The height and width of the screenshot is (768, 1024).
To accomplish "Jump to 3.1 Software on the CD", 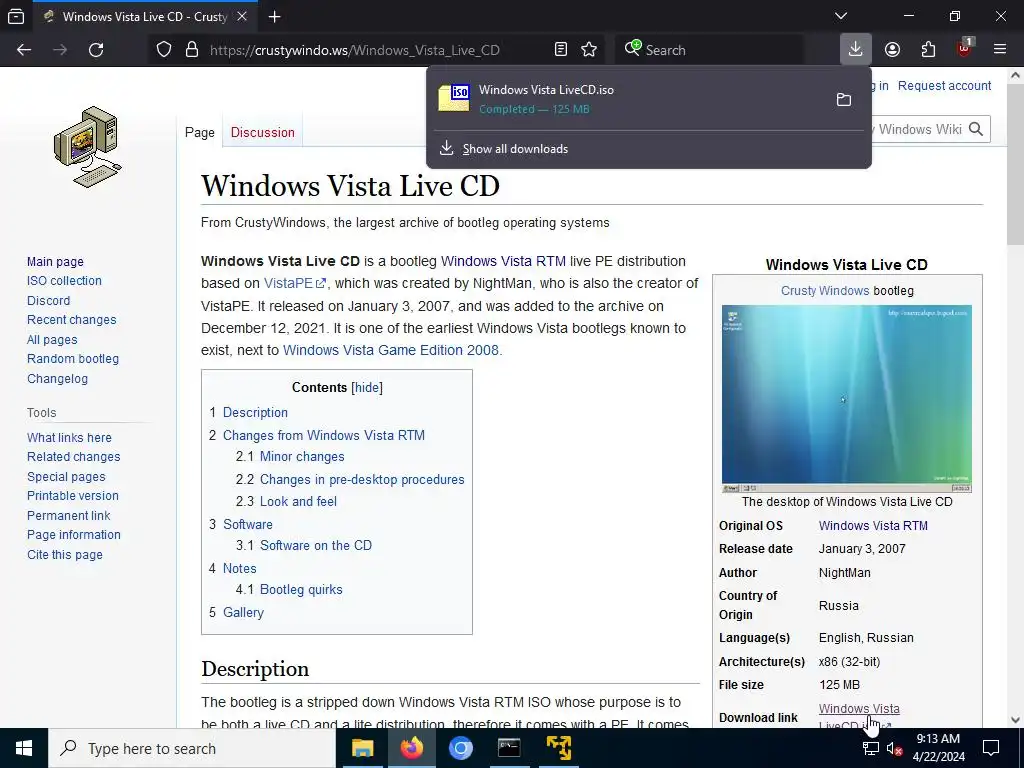I will pos(304,546).
